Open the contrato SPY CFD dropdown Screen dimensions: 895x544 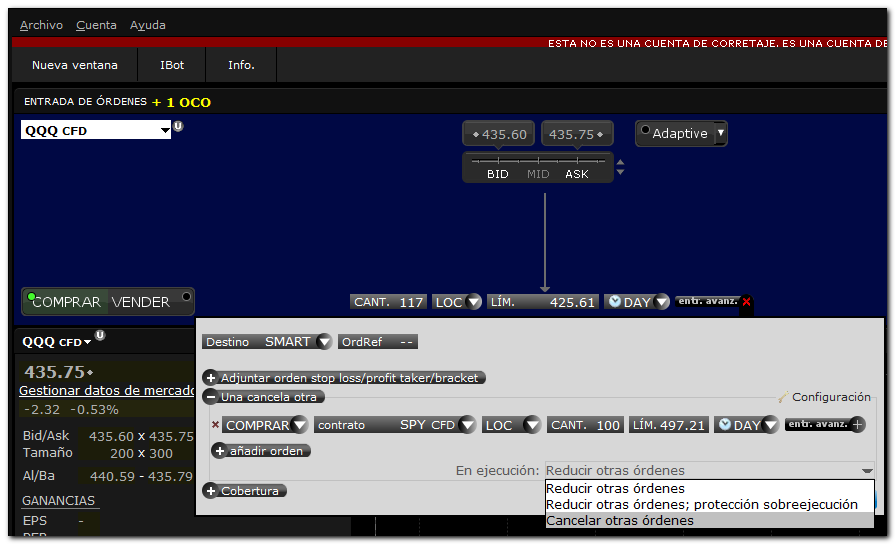tap(467, 425)
